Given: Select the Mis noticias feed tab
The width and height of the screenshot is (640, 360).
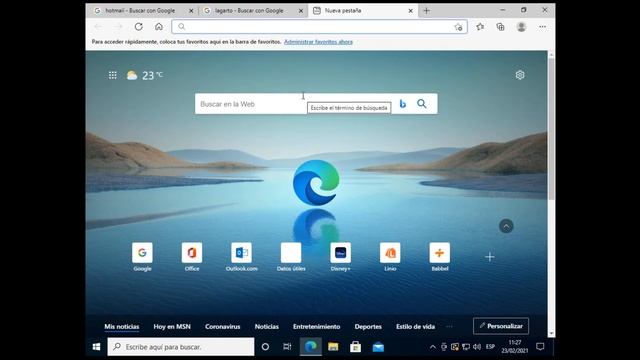Looking at the screenshot, I should (x=122, y=327).
